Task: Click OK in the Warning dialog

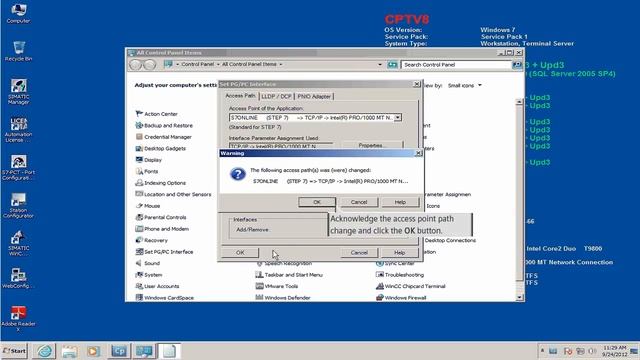Action: tap(317, 202)
